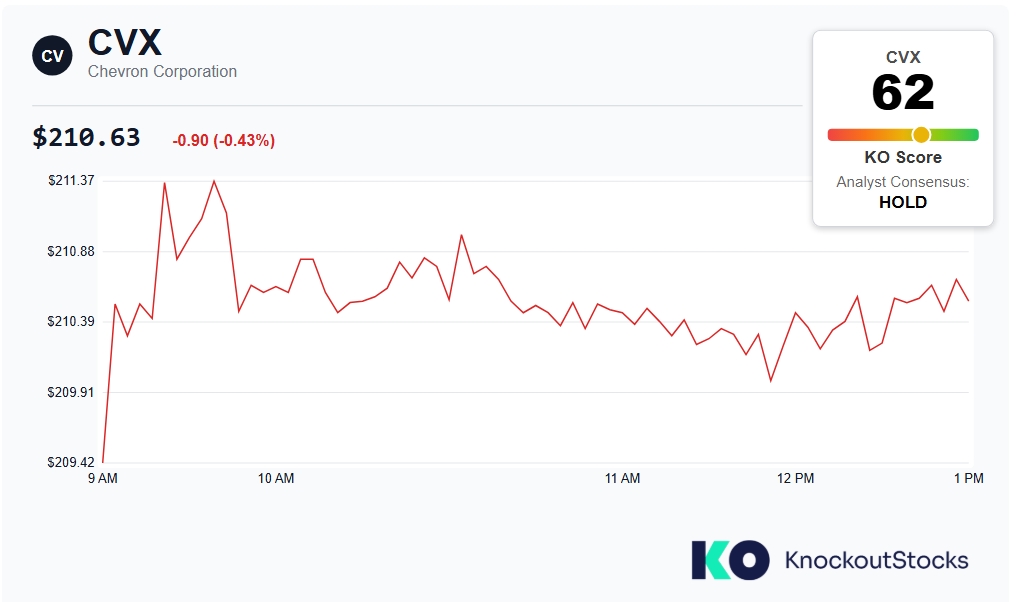Click the KnockoutStocks brand name
The height and width of the screenshot is (602, 1018).
pos(876,560)
